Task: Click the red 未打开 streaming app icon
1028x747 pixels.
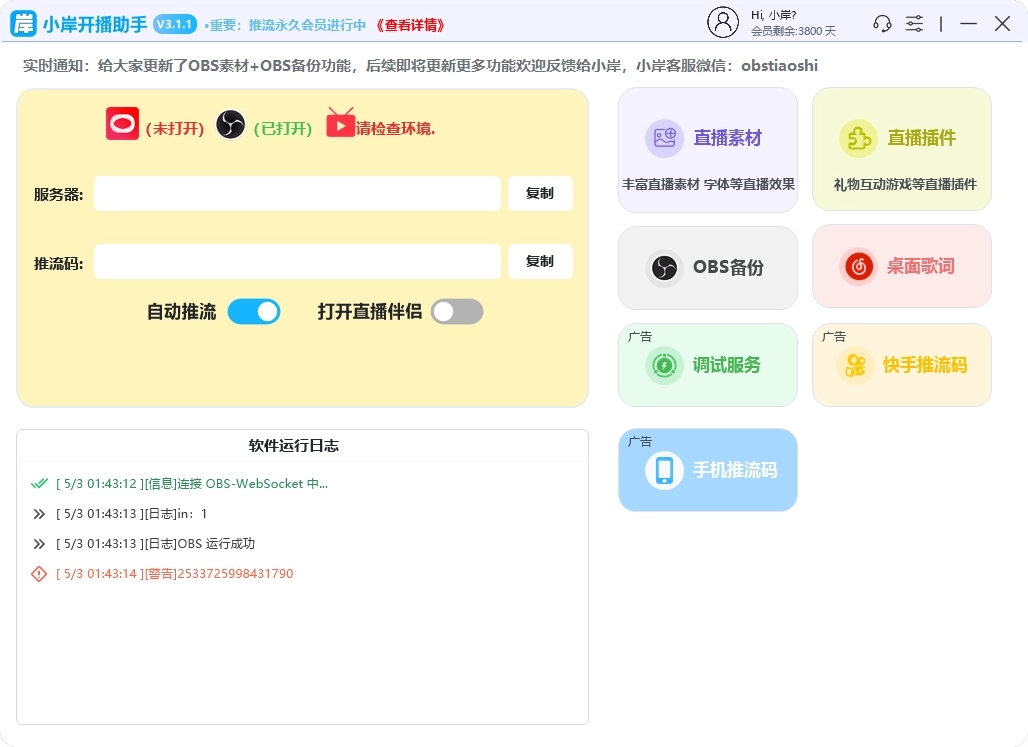Action: click(x=123, y=123)
